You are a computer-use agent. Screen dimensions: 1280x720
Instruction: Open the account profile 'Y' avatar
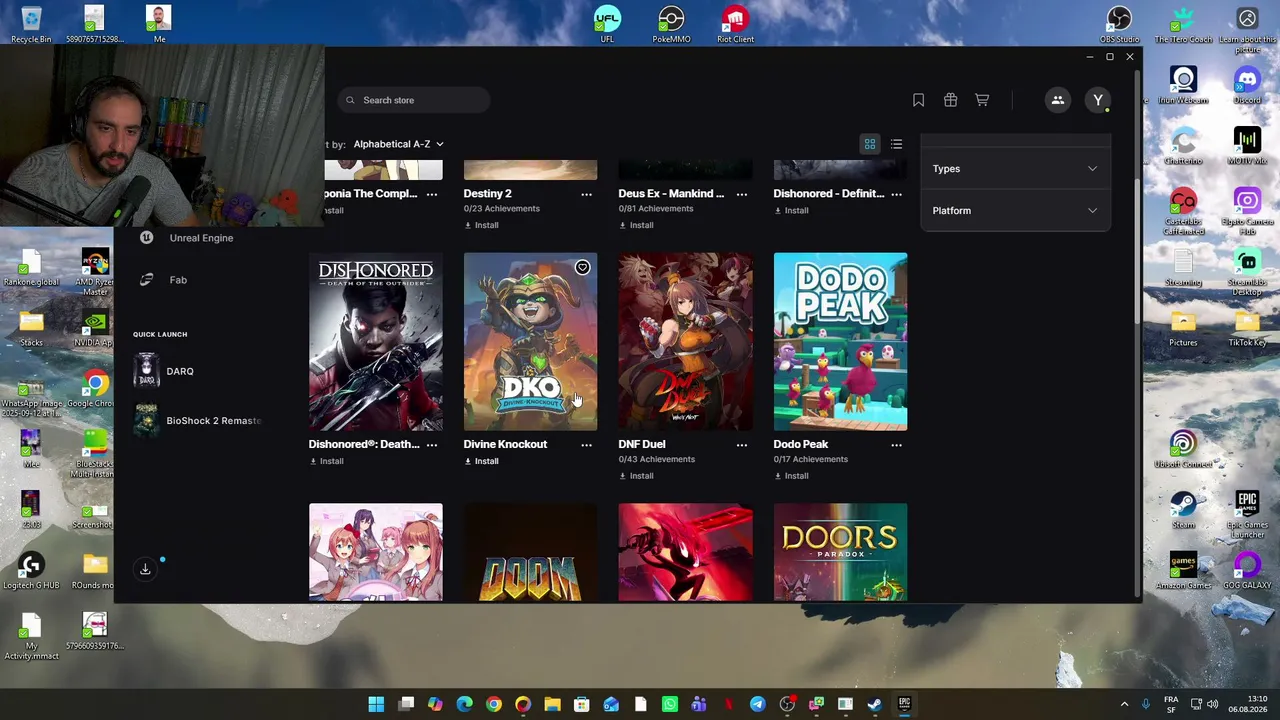(x=1098, y=100)
